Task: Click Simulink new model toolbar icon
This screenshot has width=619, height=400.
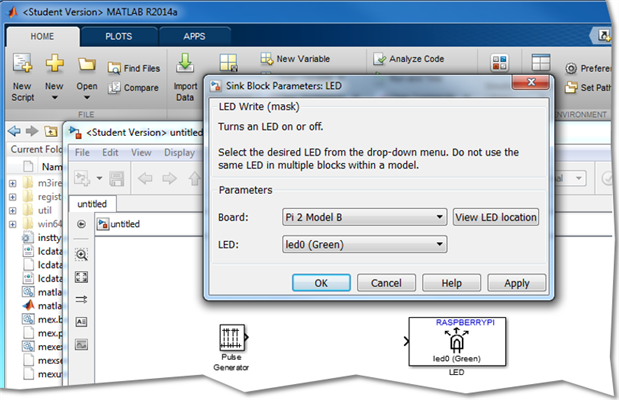Action: coord(82,178)
